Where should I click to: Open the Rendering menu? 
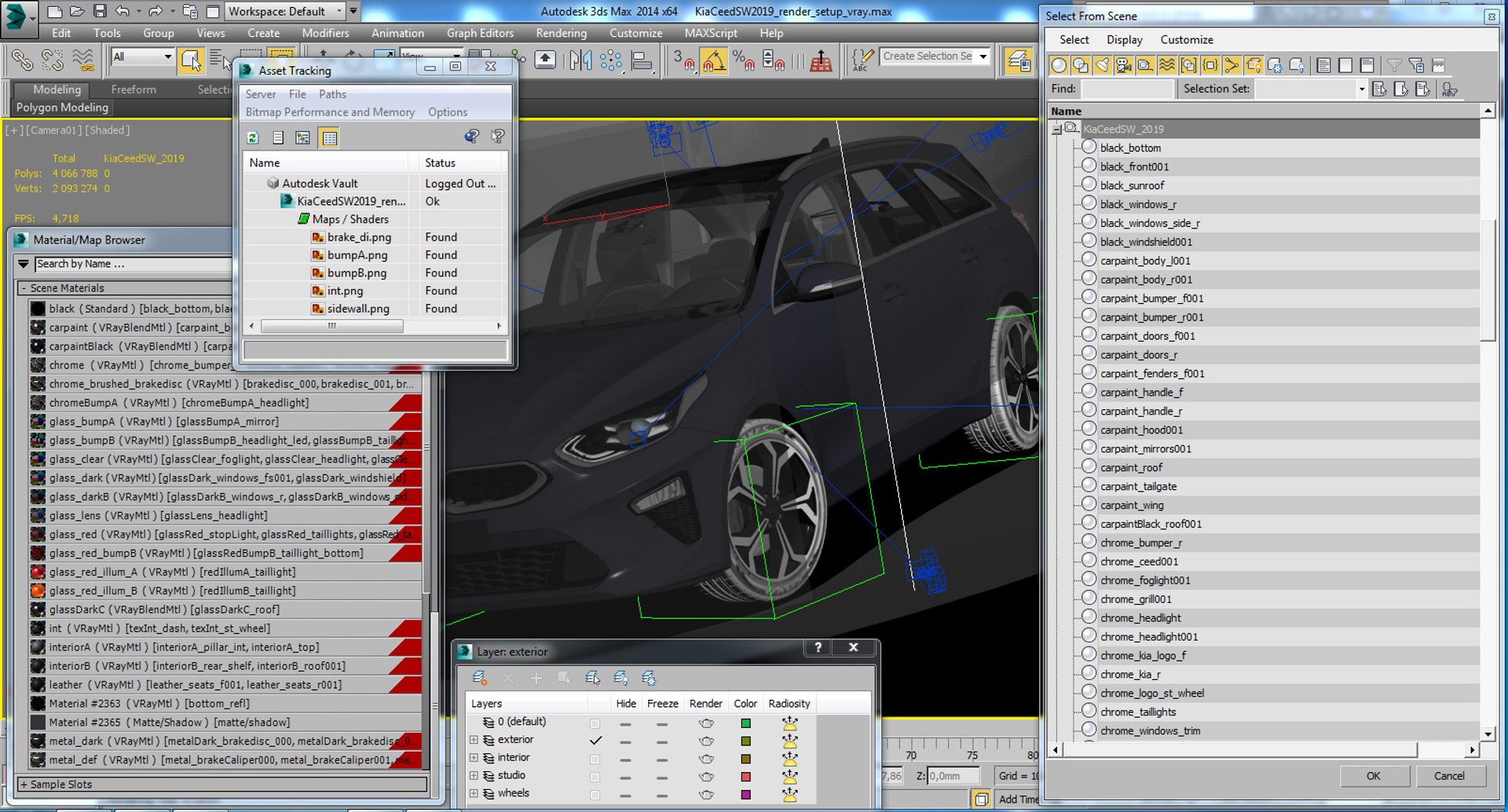[x=561, y=33]
